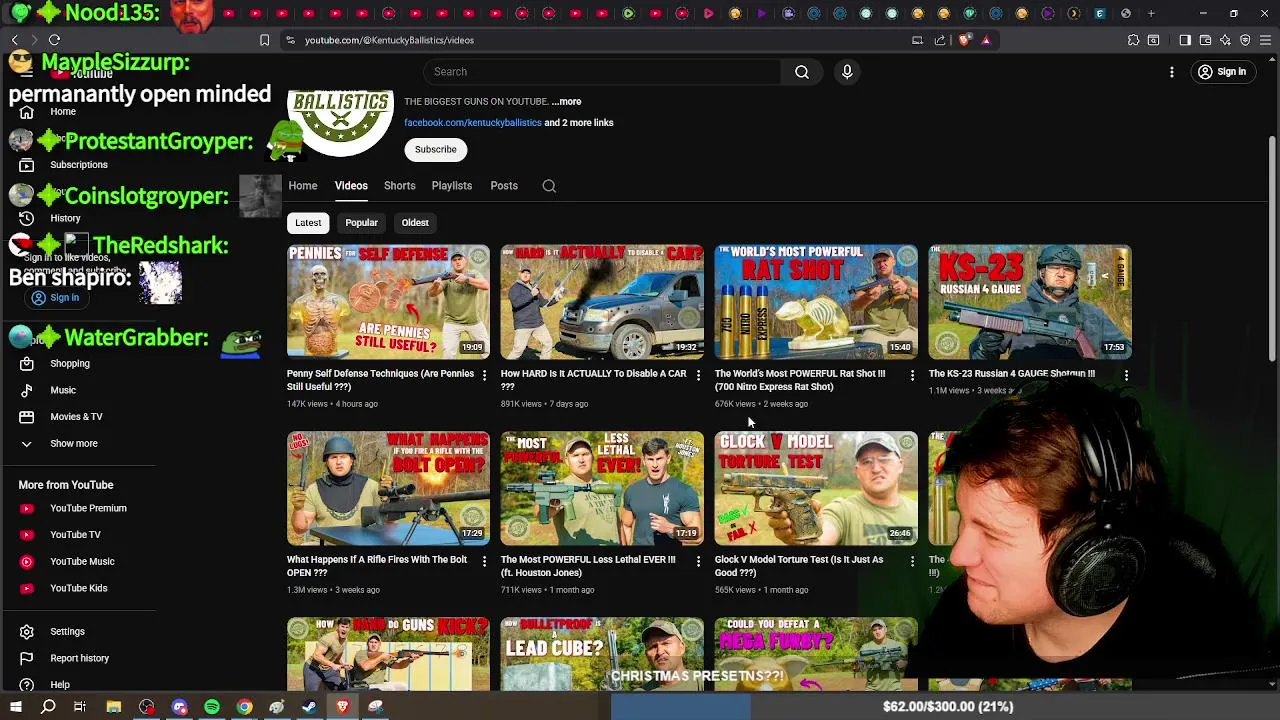
Task: Open Settings gear in YouTube sidebar
Action: (27, 632)
